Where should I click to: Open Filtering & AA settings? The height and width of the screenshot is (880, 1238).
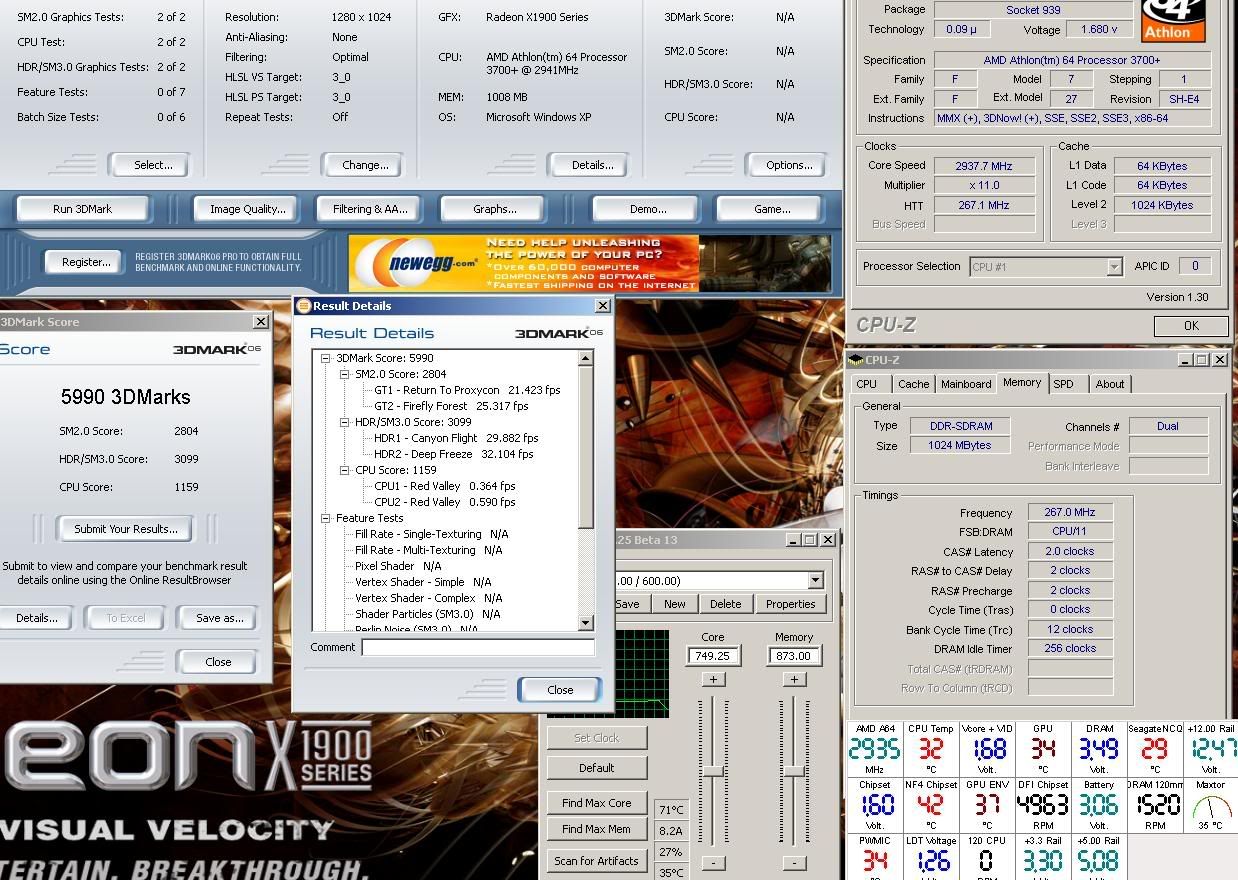[x=371, y=209]
